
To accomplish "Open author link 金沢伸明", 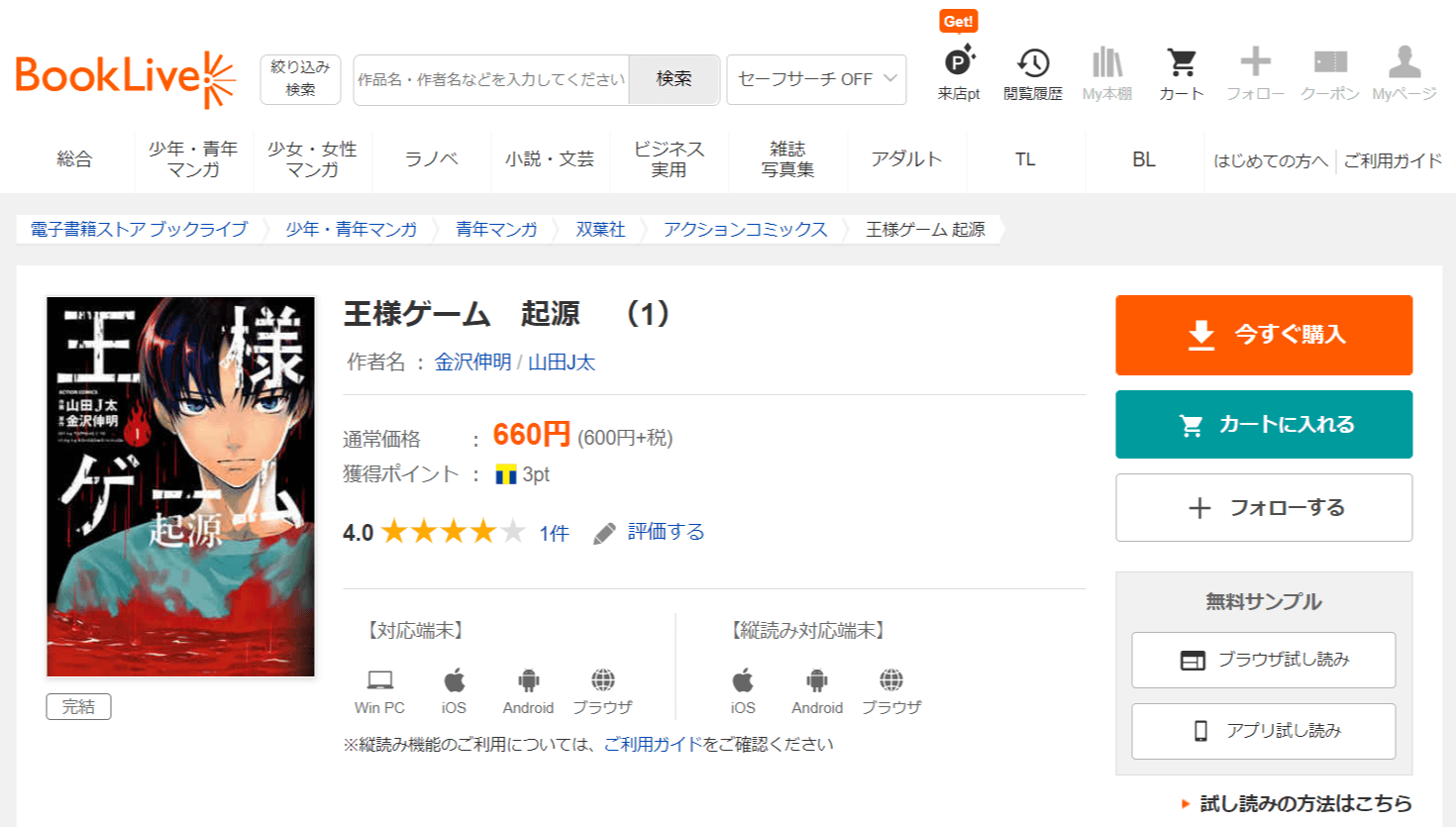I will point(472,362).
